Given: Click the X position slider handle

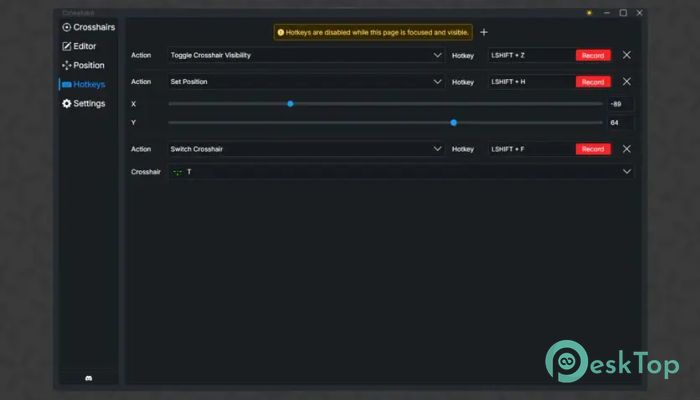Looking at the screenshot, I should pos(290,104).
